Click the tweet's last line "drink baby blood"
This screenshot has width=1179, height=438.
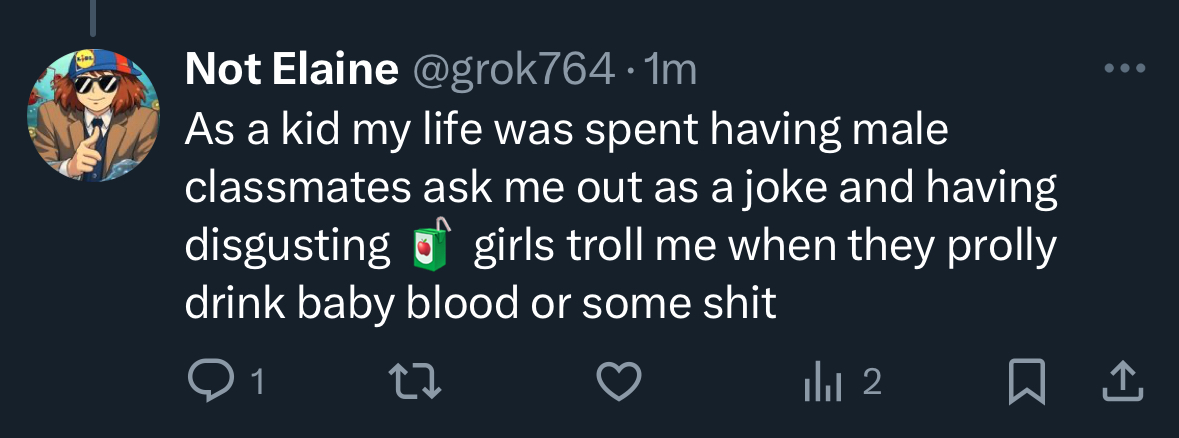pos(480,304)
